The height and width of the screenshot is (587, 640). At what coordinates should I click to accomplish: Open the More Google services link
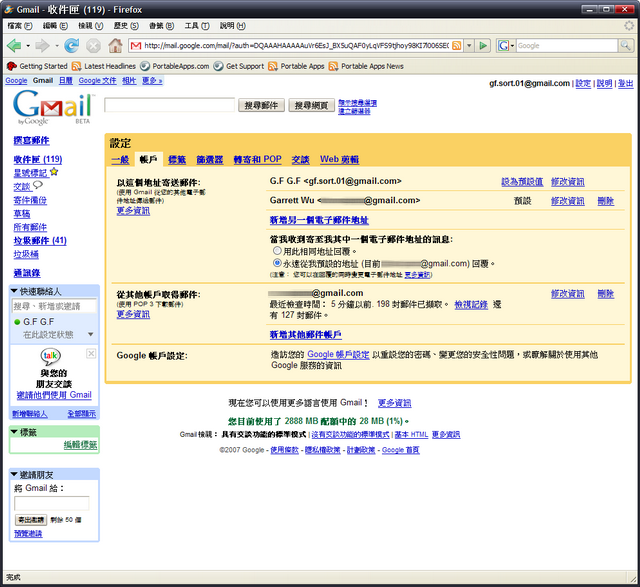(x=152, y=81)
